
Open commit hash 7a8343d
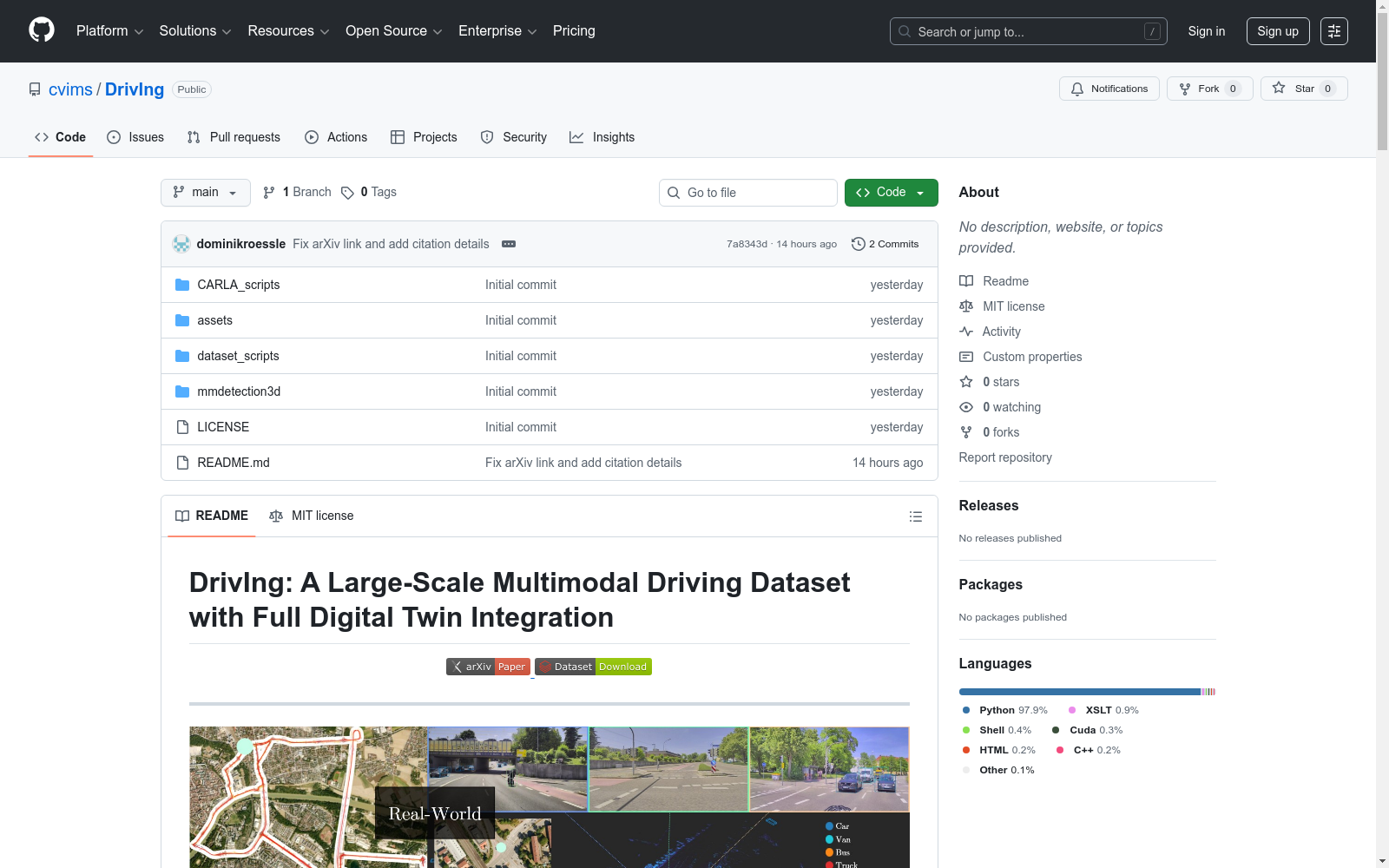(747, 244)
